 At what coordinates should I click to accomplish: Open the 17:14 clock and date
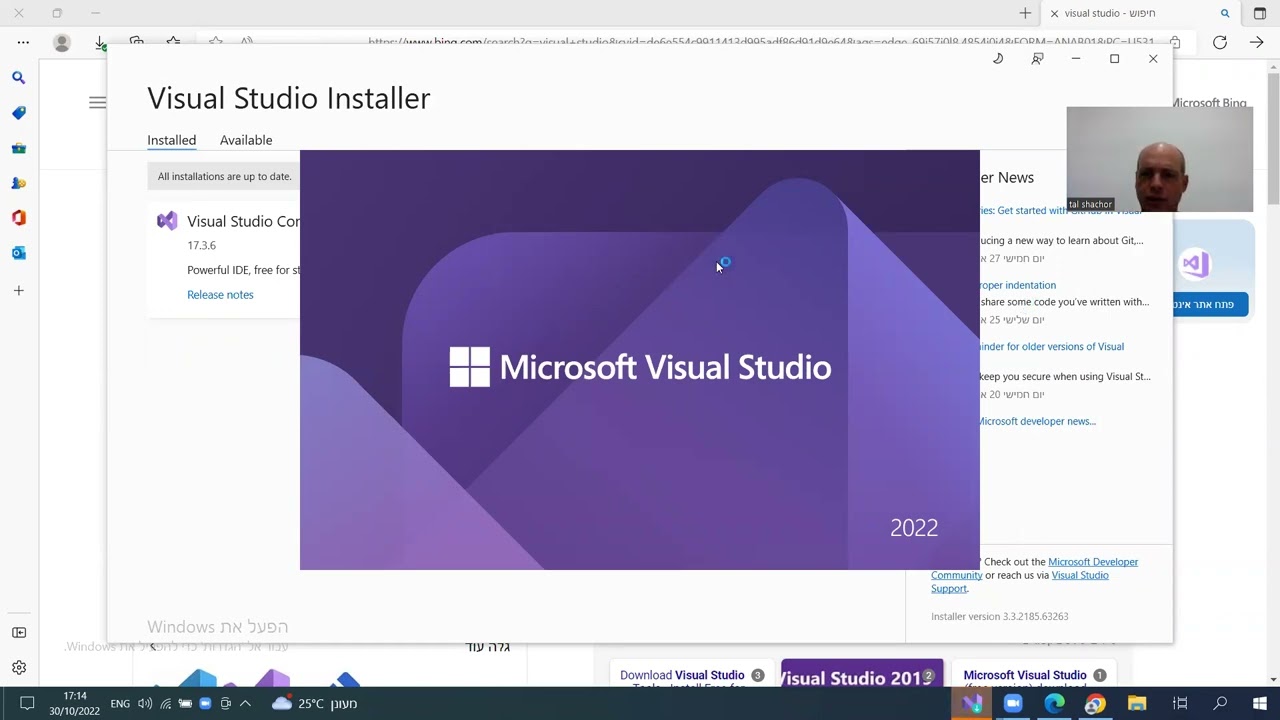(x=75, y=703)
